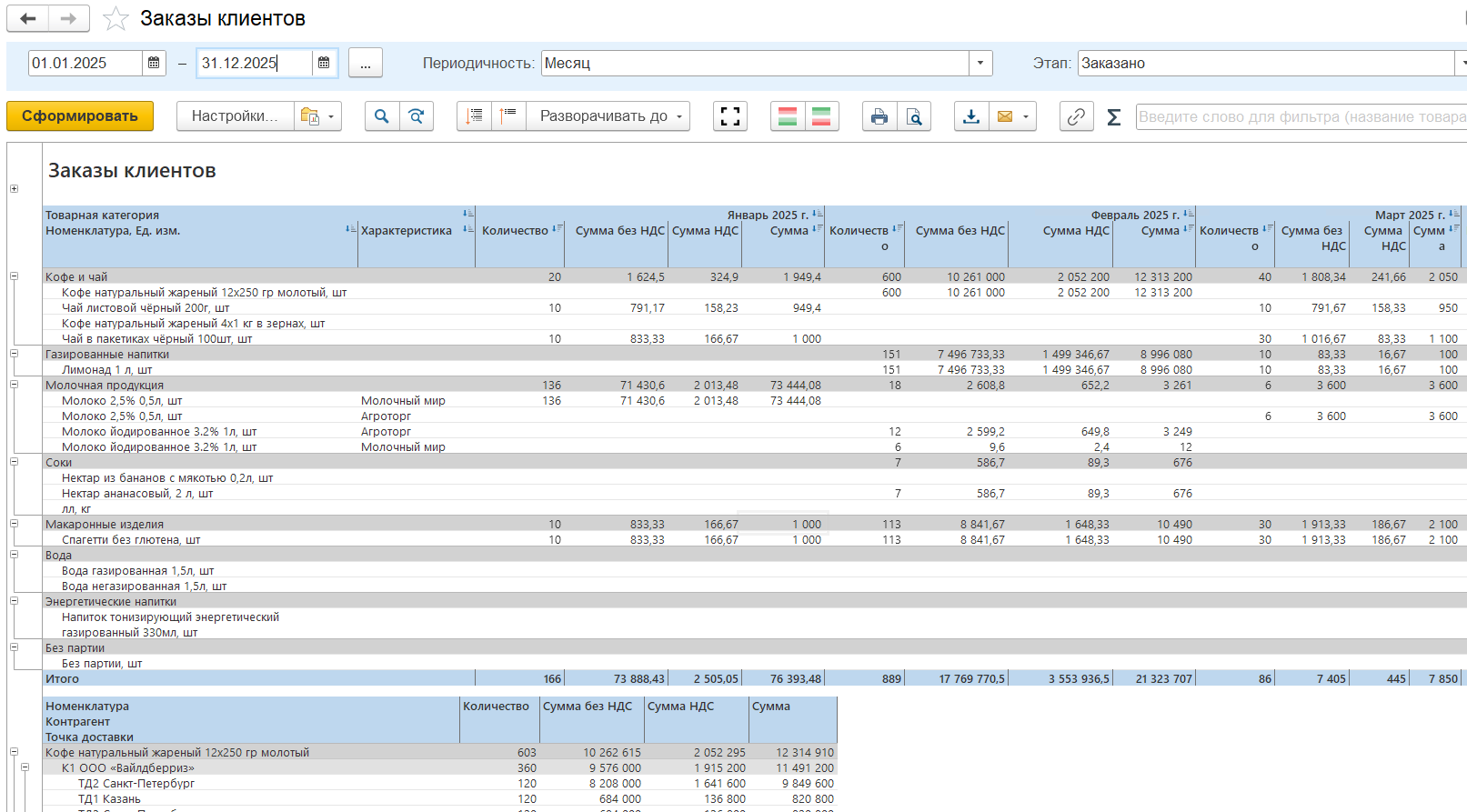Open print preview icon
Image resolution: width=1467 pixels, height=812 pixels.
click(914, 116)
